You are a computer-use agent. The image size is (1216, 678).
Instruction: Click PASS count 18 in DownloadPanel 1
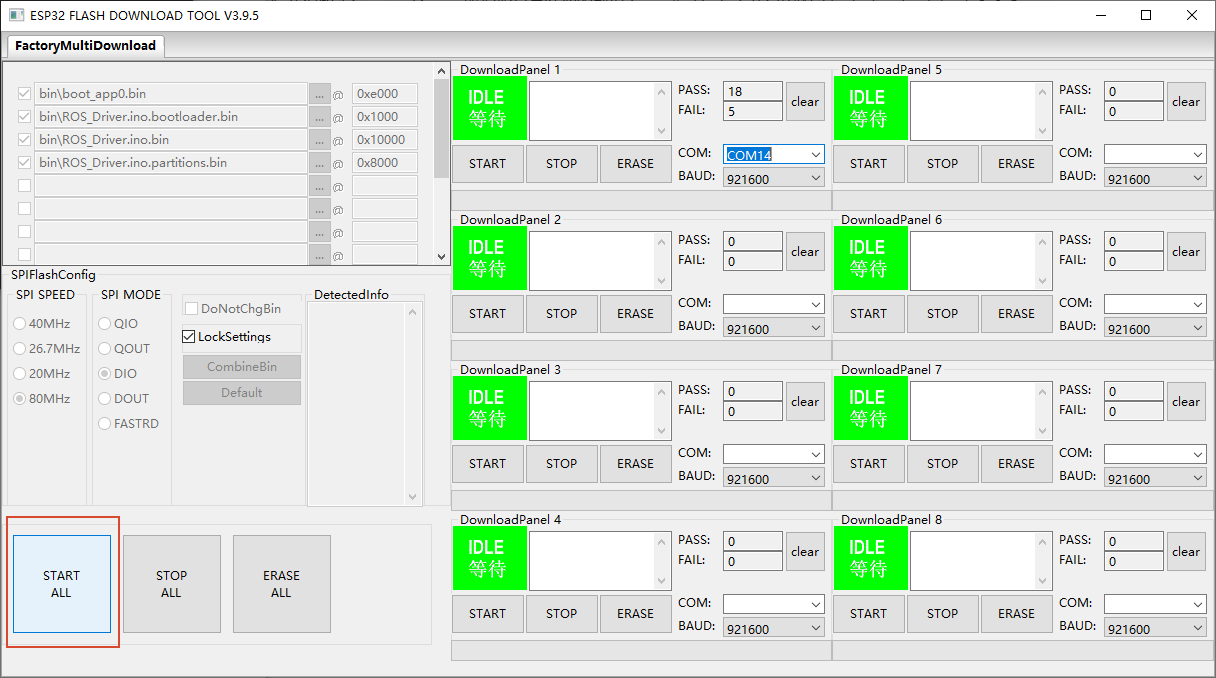(753, 91)
